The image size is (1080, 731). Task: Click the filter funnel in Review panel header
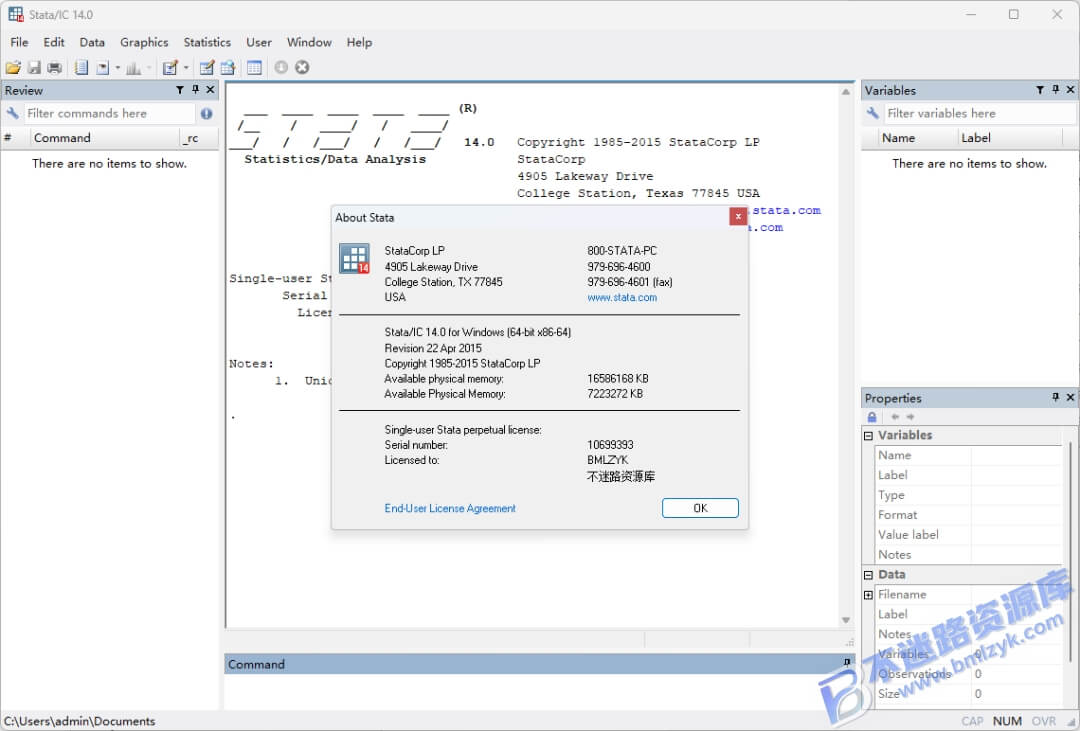coord(180,90)
